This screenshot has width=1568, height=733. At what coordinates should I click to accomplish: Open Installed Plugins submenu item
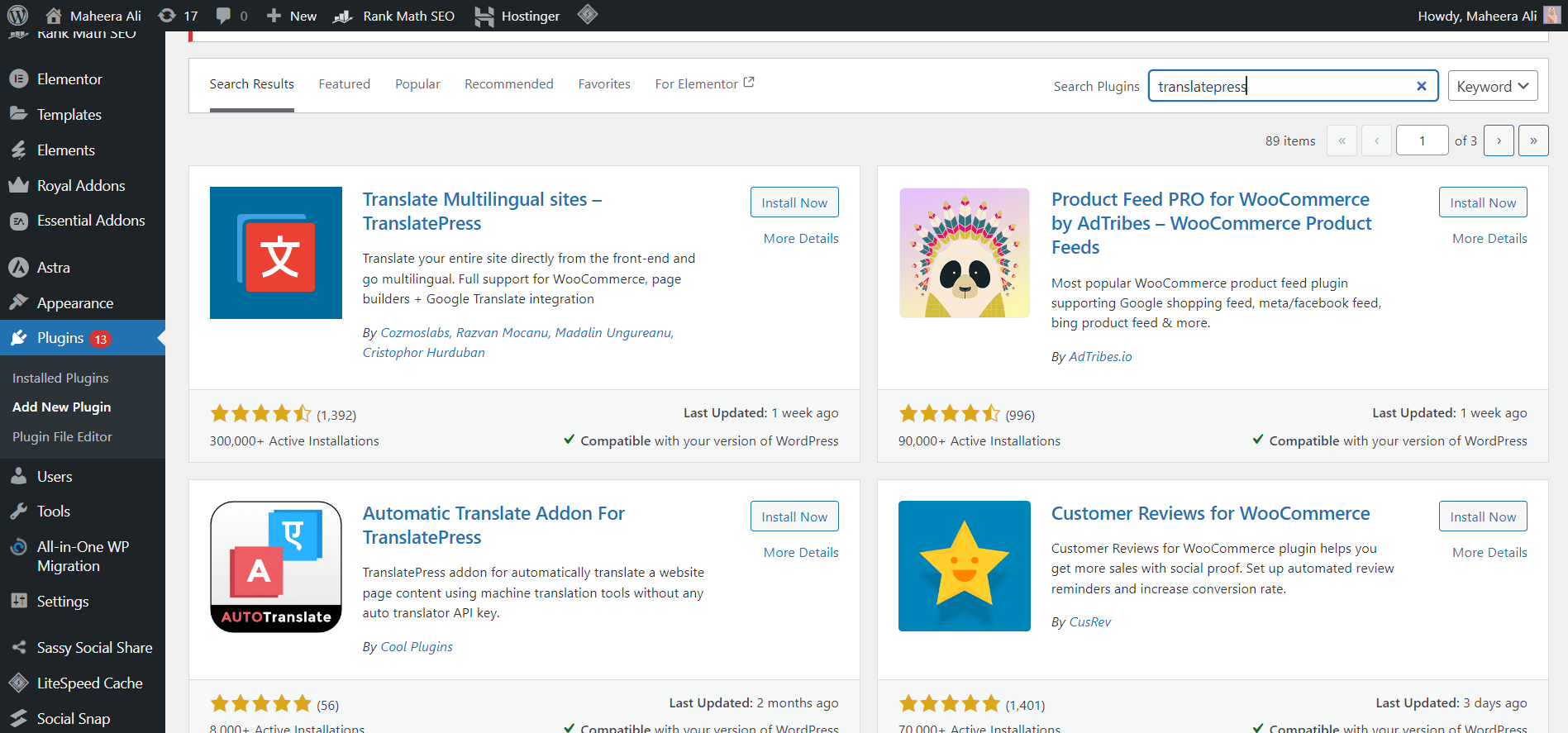tap(60, 378)
